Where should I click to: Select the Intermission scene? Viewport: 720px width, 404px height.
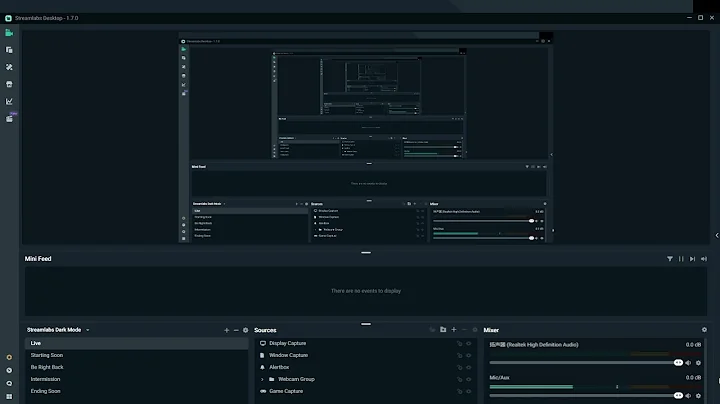pyautogui.click(x=136, y=379)
